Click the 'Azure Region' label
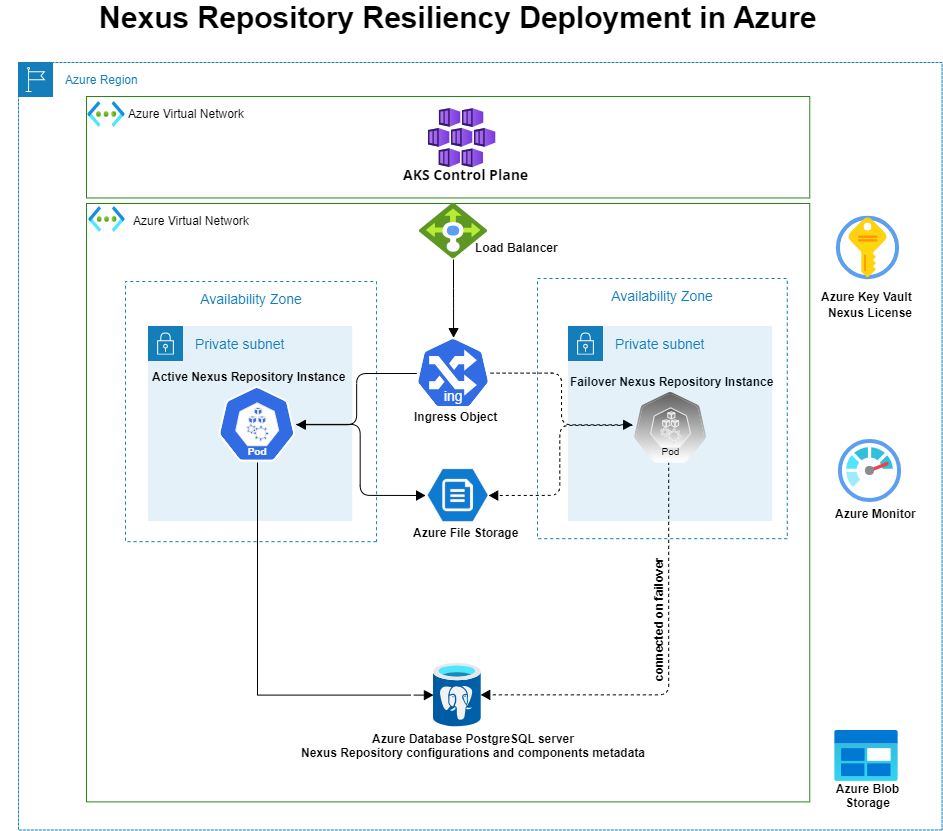This screenshot has width=943, height=831. pos(101,79)
